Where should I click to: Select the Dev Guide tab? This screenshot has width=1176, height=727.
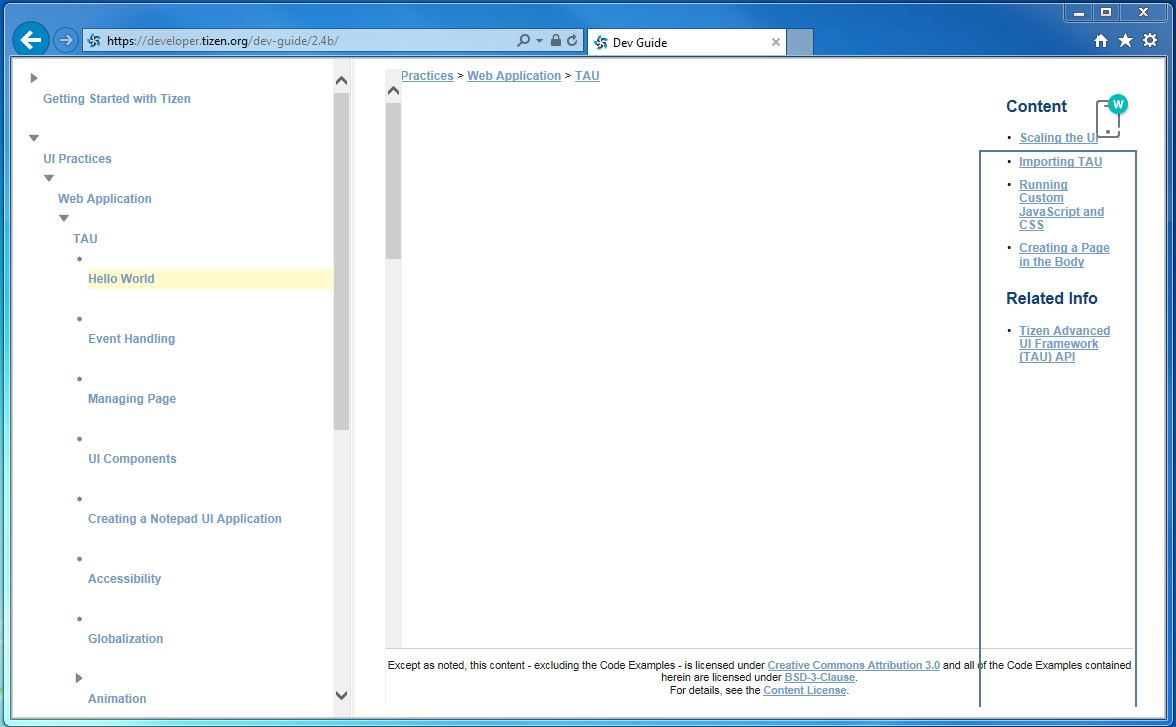[680, 42]
